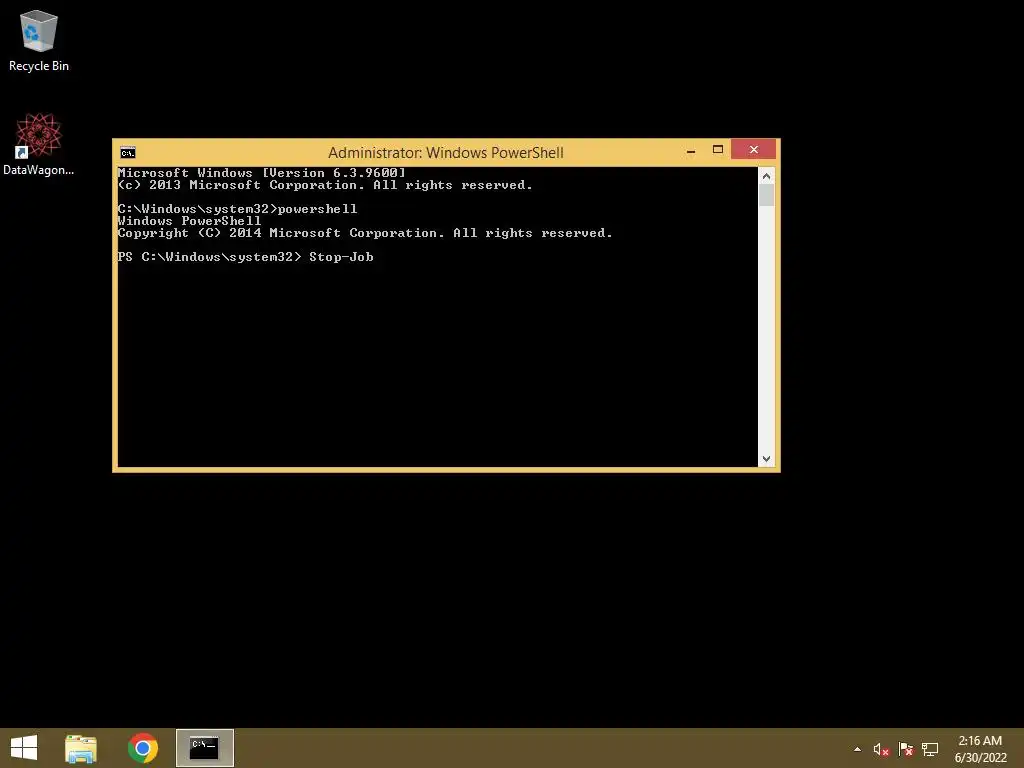
Task: Launch File Explorer from the taskbar
Action: click(x=81, y=748)
